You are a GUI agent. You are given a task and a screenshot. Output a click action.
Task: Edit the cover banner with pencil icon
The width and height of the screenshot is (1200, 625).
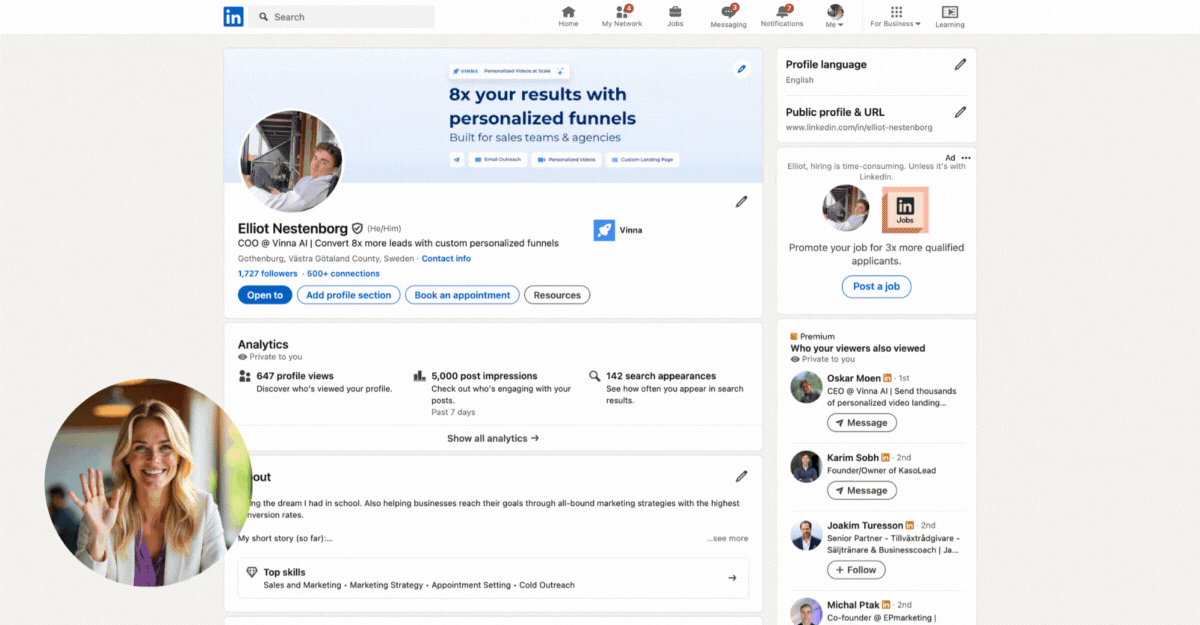(741, 69)
